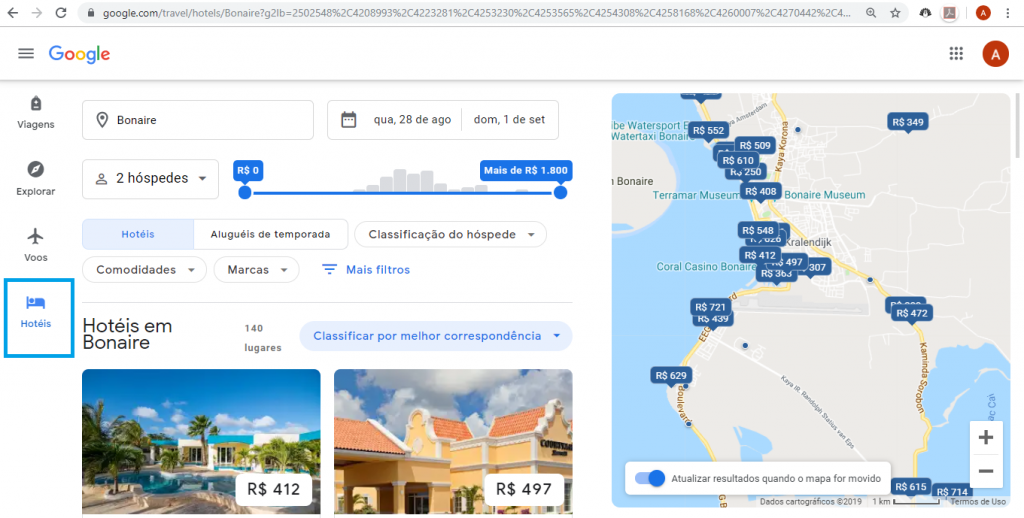Screen dimensions: 1024x518
Task: Click the Terramar Museum map label
Action: [x=697, y=195]
